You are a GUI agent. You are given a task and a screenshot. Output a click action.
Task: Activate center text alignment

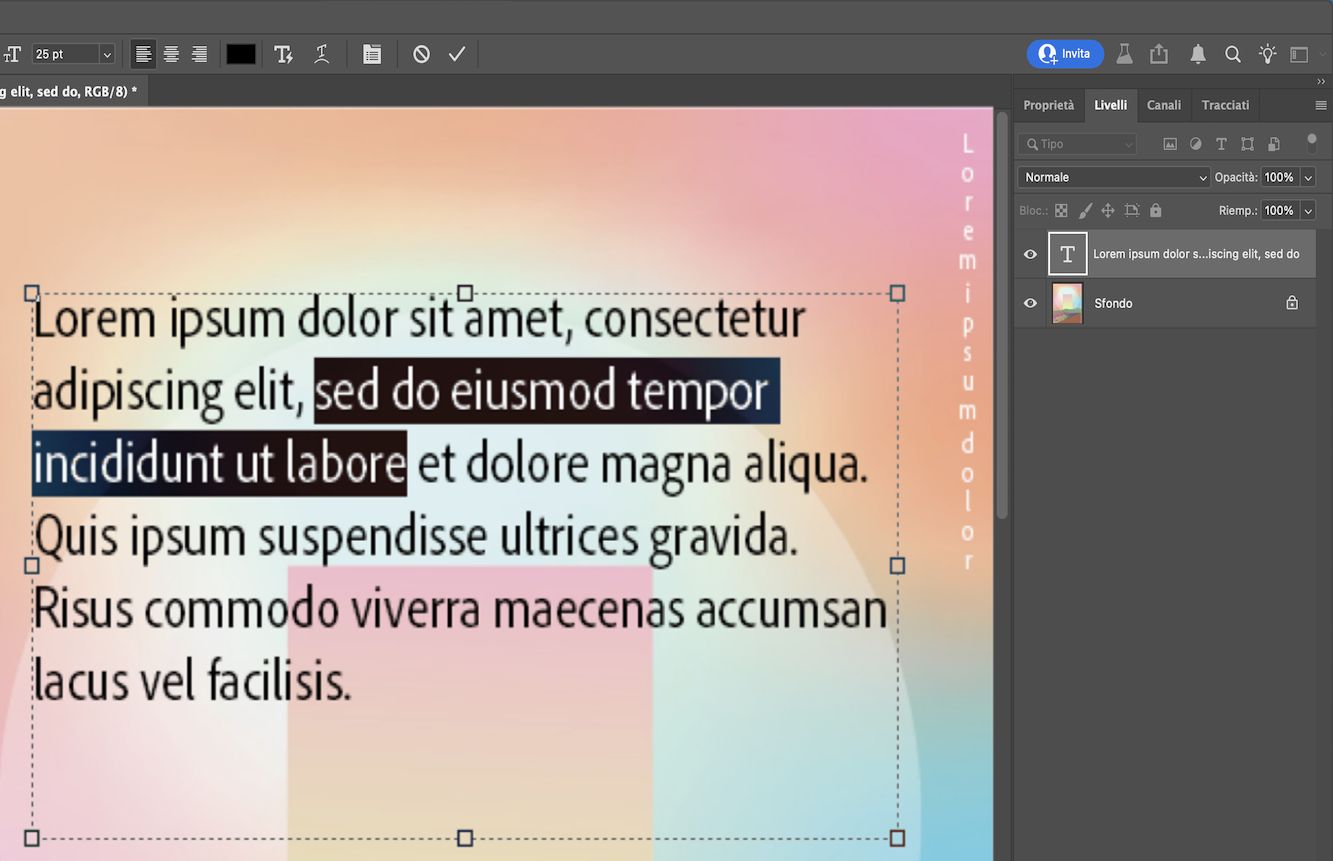tap(171, 53)
